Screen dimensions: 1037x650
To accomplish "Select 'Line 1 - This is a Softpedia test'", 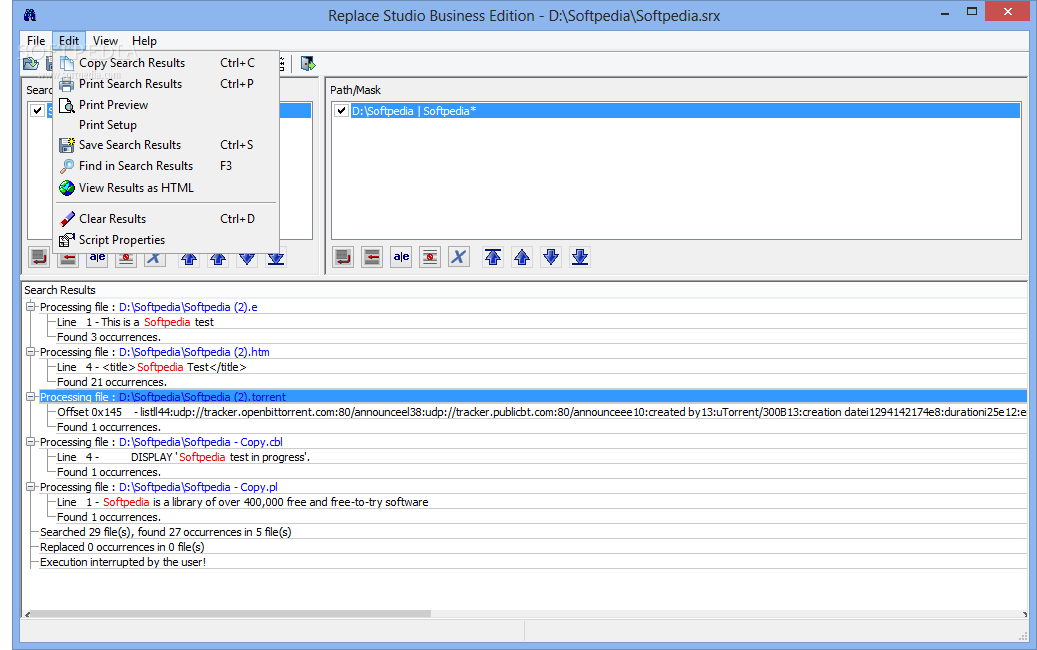I will [136, 322].
